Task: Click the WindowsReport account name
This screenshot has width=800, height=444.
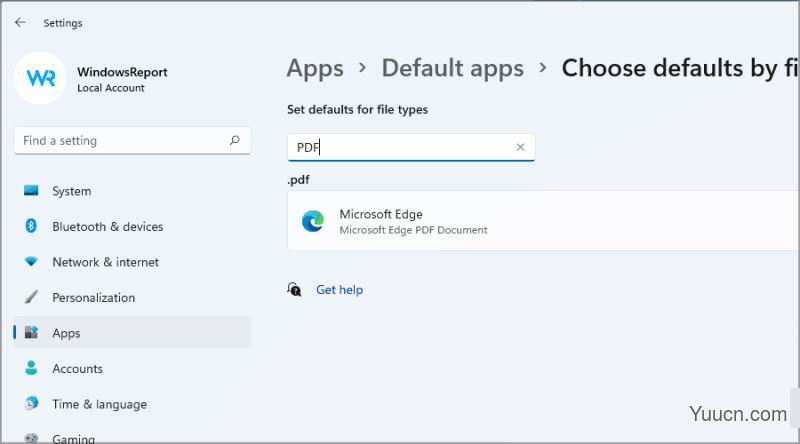Action: 122,72
